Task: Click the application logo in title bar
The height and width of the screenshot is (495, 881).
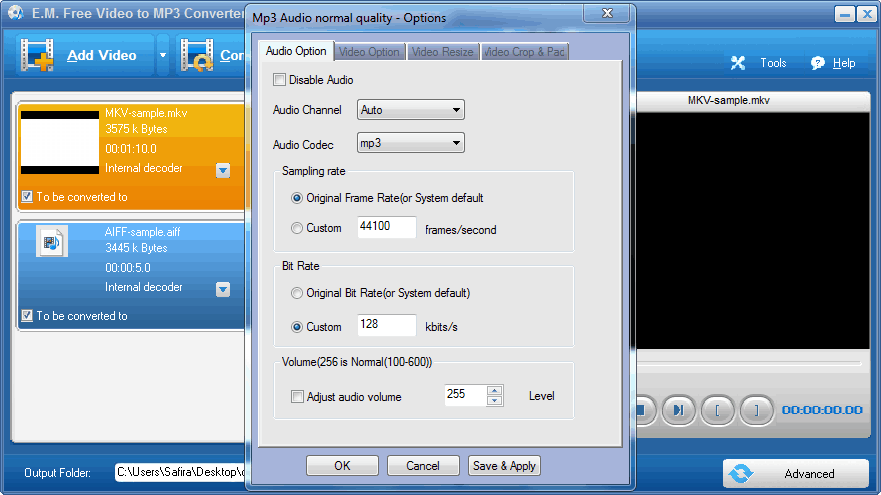Action: point(16,12)
